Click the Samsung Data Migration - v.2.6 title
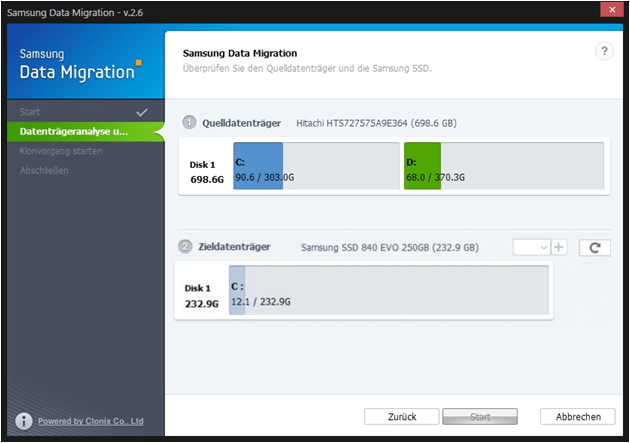This screenshot has width=630, height=443. [75, 12]
